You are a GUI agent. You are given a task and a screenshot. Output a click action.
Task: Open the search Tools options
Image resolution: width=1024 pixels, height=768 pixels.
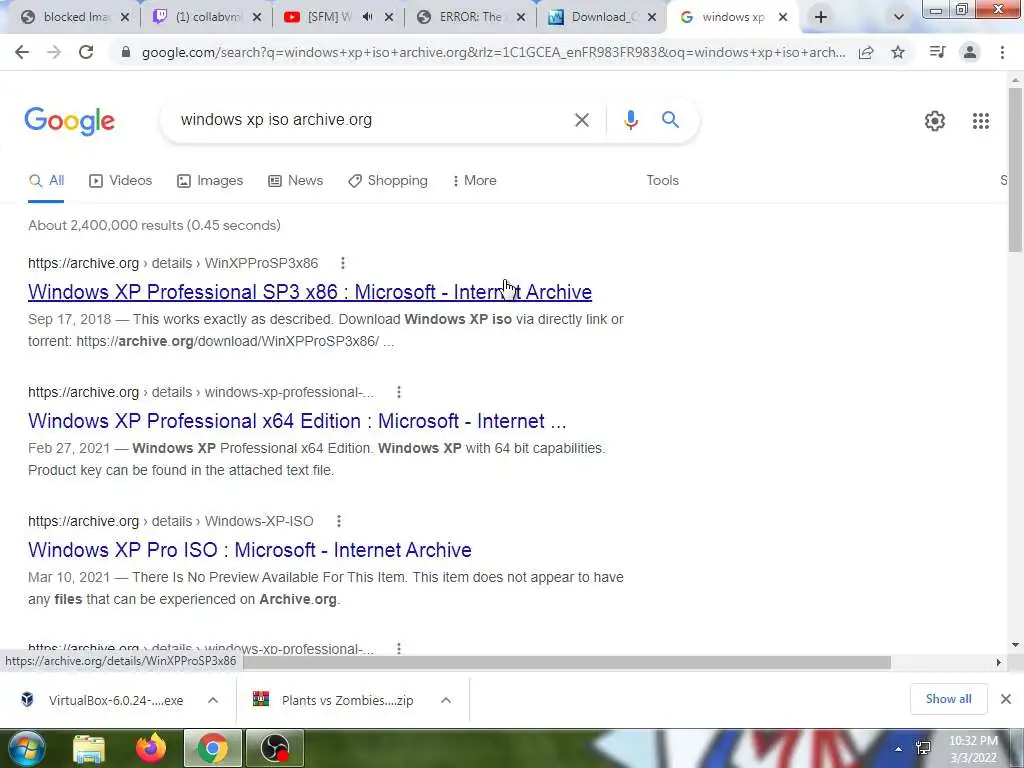[x=662, y=181]
